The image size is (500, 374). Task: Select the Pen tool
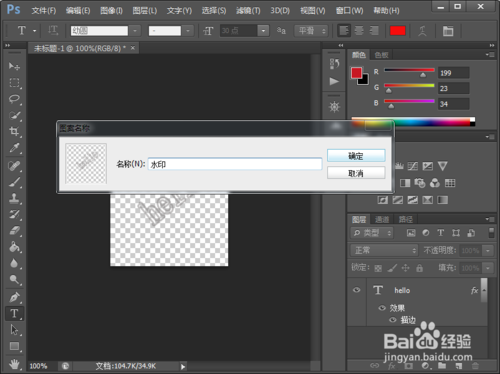point(14,297)
